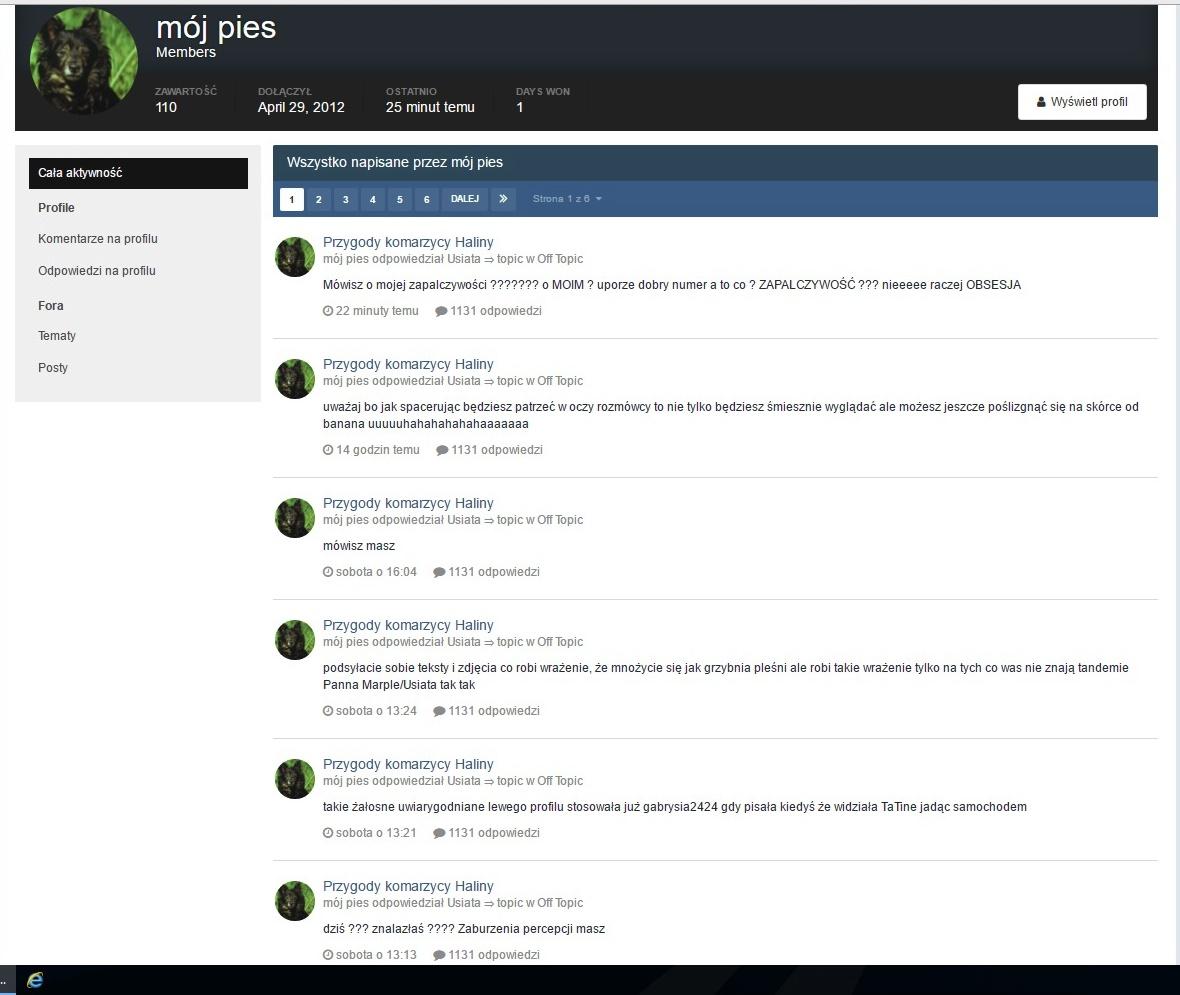This screenshot has width=1180, height=995.
Task: Click the Wyświetl profil button
Action: (x=1081, y=102)
